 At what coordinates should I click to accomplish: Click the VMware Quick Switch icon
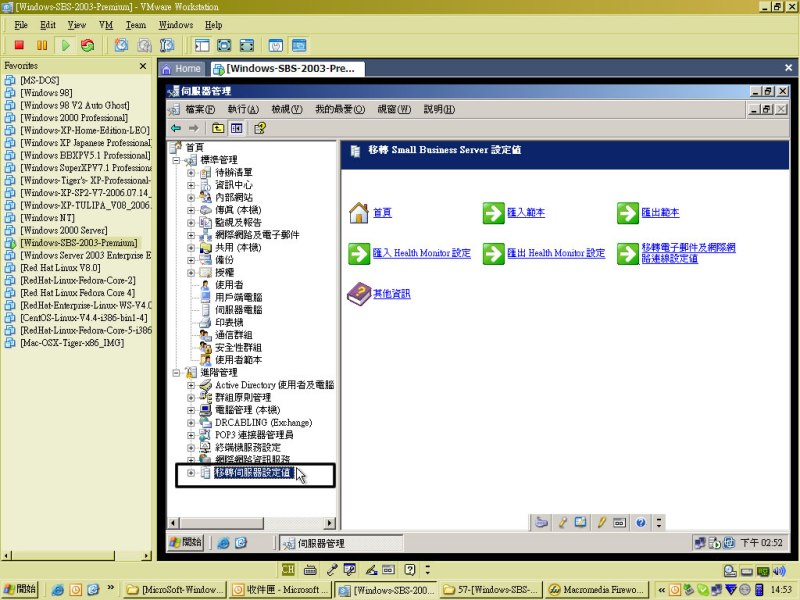pyautogui.click(x=246, y=45)
